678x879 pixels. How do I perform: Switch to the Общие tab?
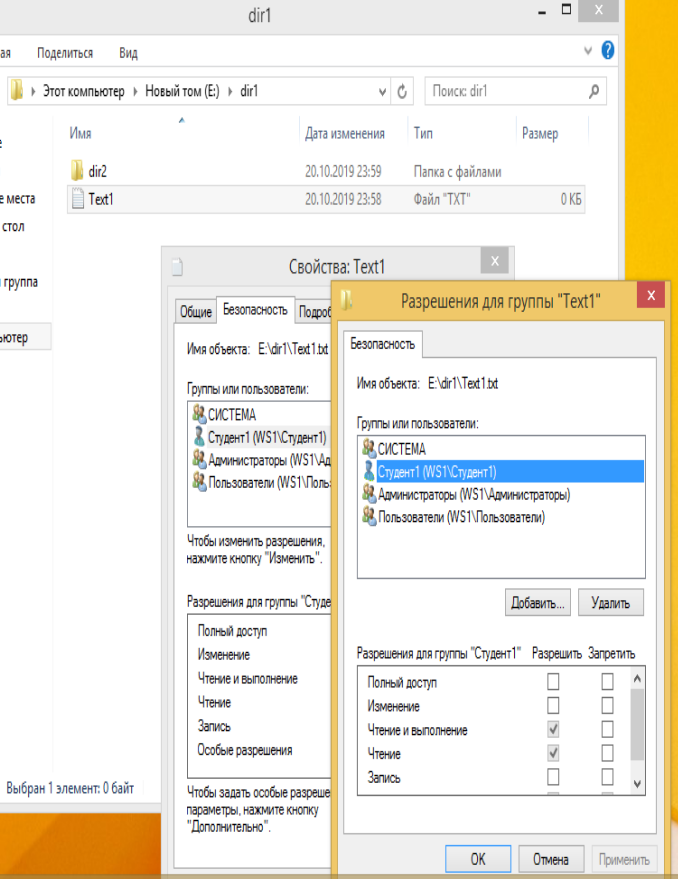click(196, 312)
